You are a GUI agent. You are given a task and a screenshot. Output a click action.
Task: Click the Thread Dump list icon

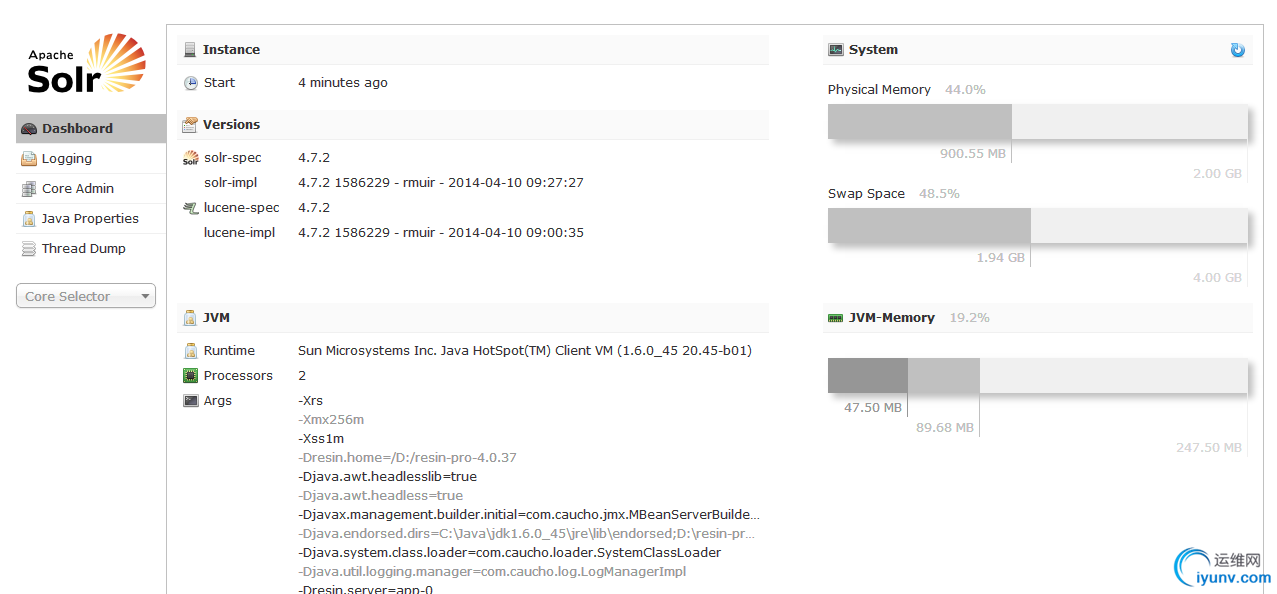pos(29,249)
